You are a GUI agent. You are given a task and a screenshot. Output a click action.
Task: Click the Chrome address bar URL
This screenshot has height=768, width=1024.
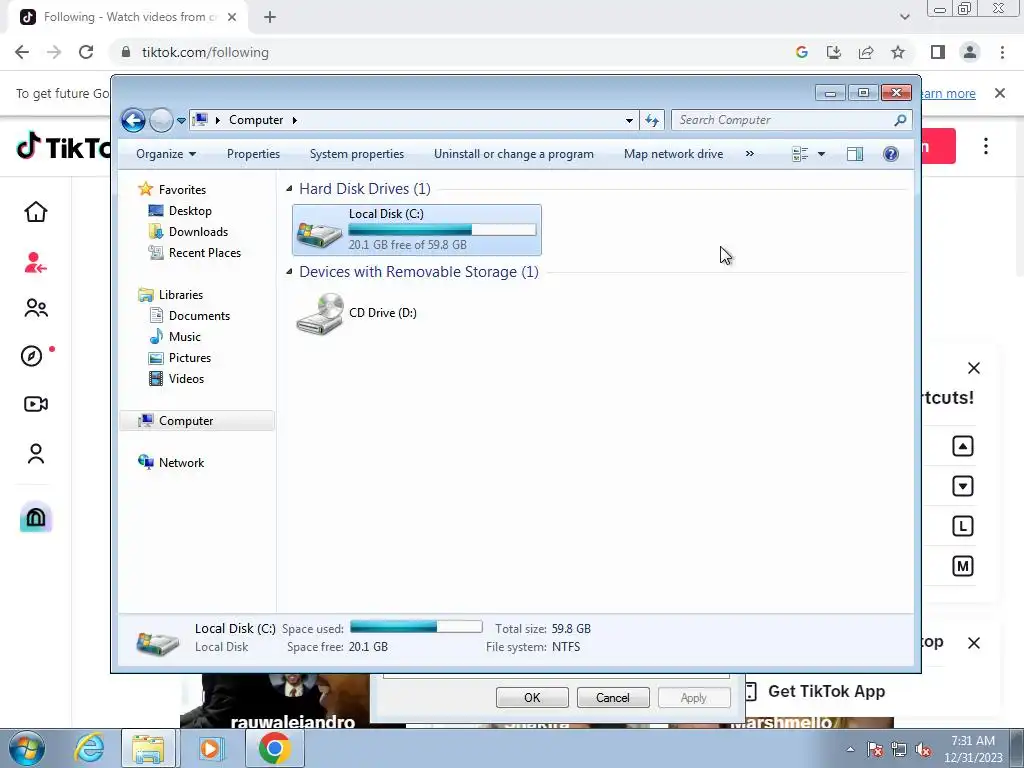[x=205, y=52]
